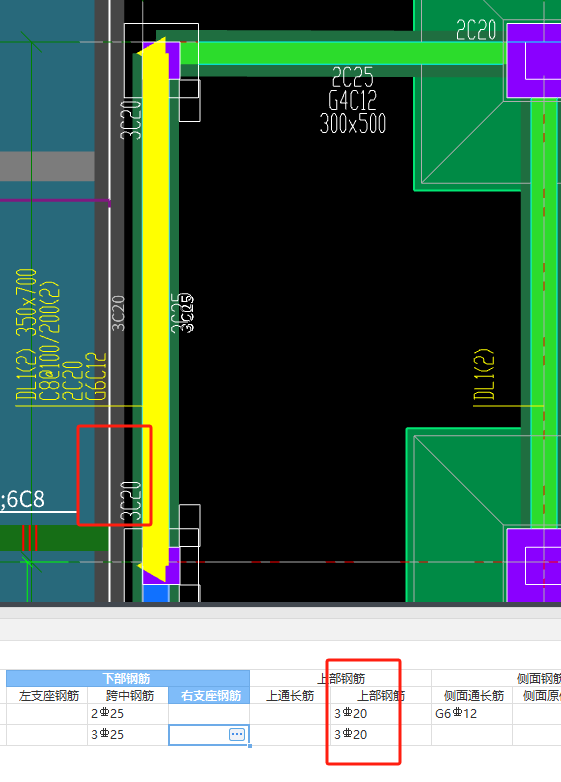Select the purple column at the yellow beam's top end
Image resolution: width=561 pixels, height=782 pixels.
[173, 60]
